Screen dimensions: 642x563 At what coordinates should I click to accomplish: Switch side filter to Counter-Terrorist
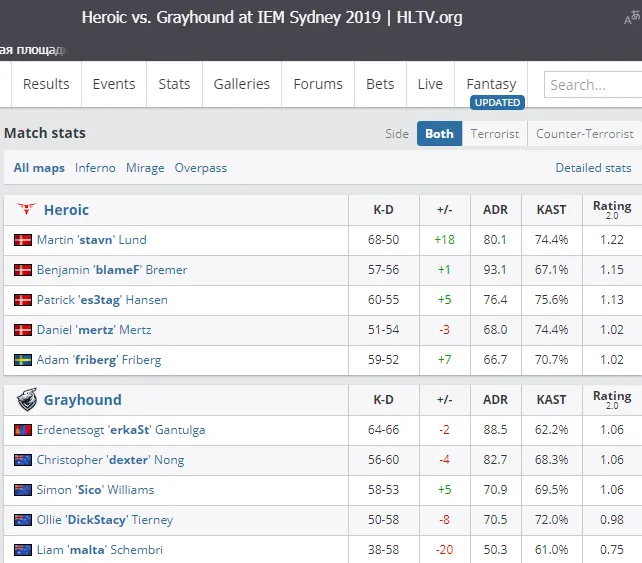point(585,133)
